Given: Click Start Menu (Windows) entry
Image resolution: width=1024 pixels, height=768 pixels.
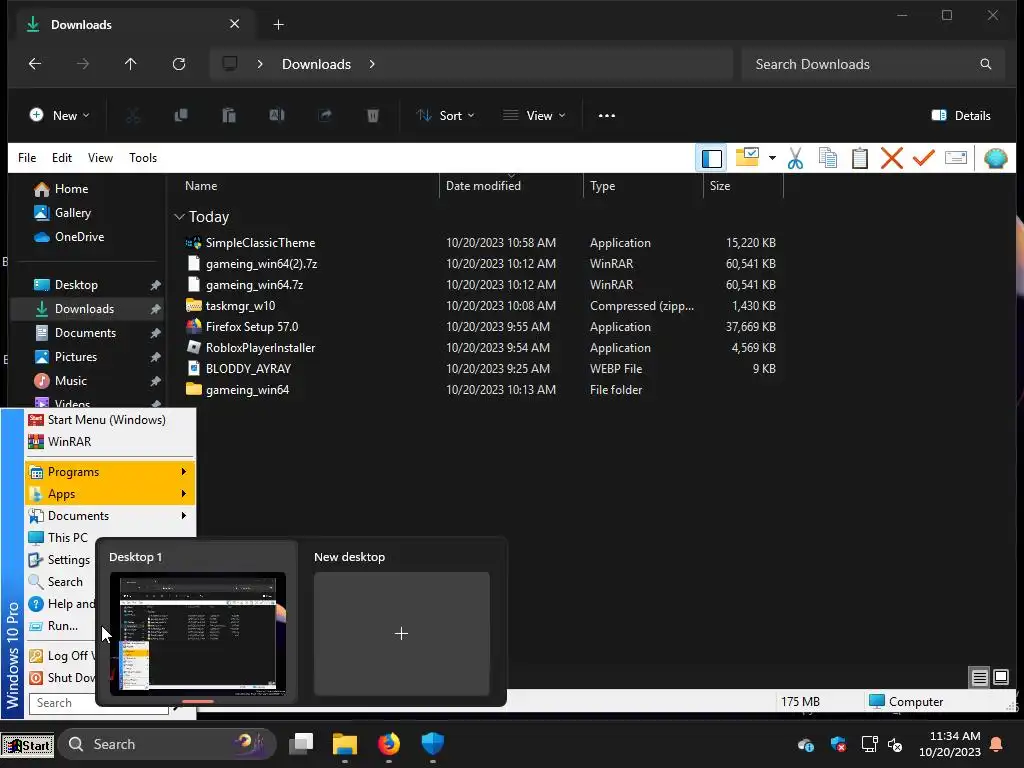Looking at the screenshot, I should pyautogui.click(x=110, y=420).
